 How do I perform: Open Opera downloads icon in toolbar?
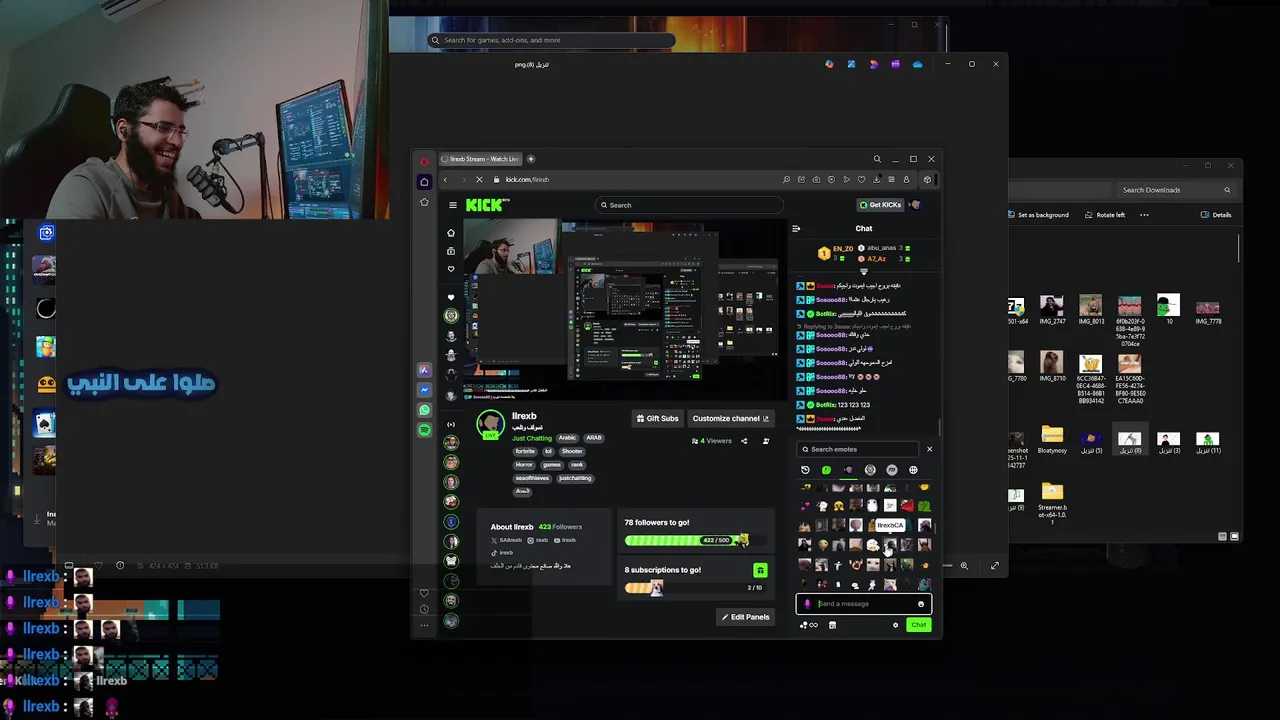(x=876, y=180)
